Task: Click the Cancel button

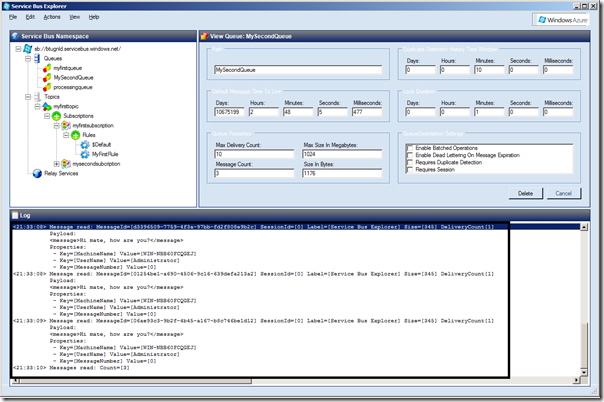Action: (x=563, y=193)
